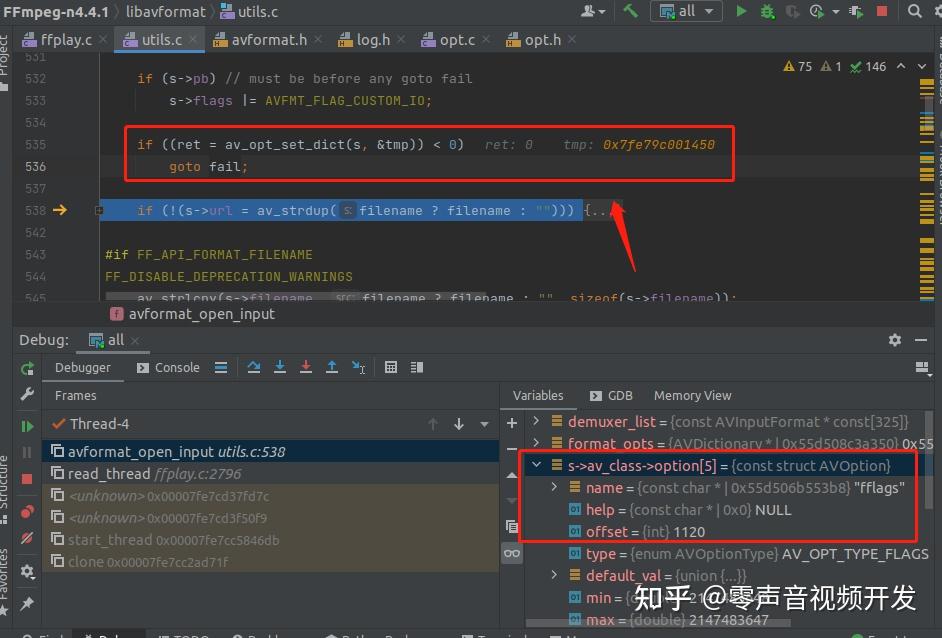Open the 'all' run configuration dropdown
Screen dimensions: 942x638
pos(687,11)
